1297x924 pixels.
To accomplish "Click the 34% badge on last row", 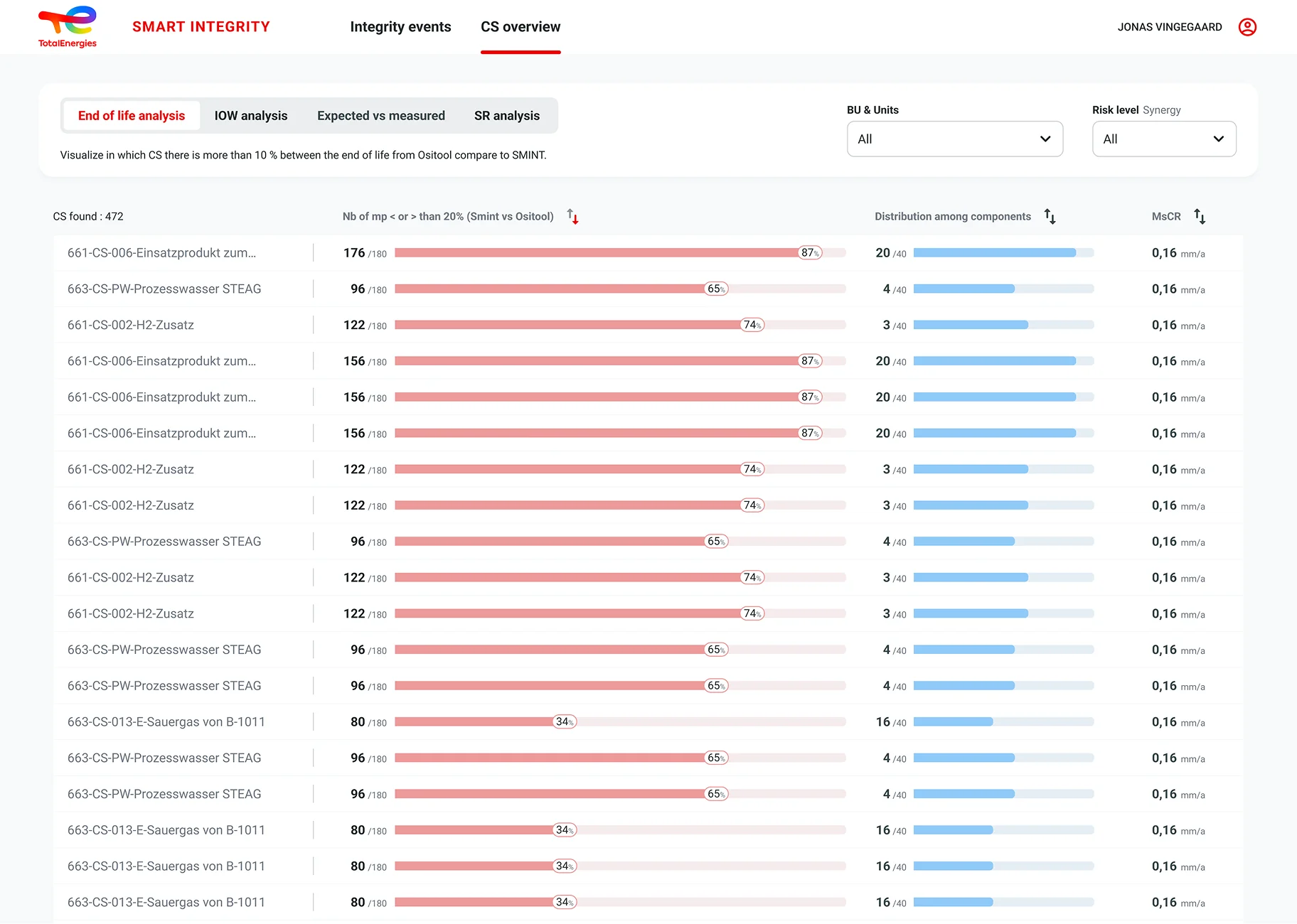I will (565, 902).
